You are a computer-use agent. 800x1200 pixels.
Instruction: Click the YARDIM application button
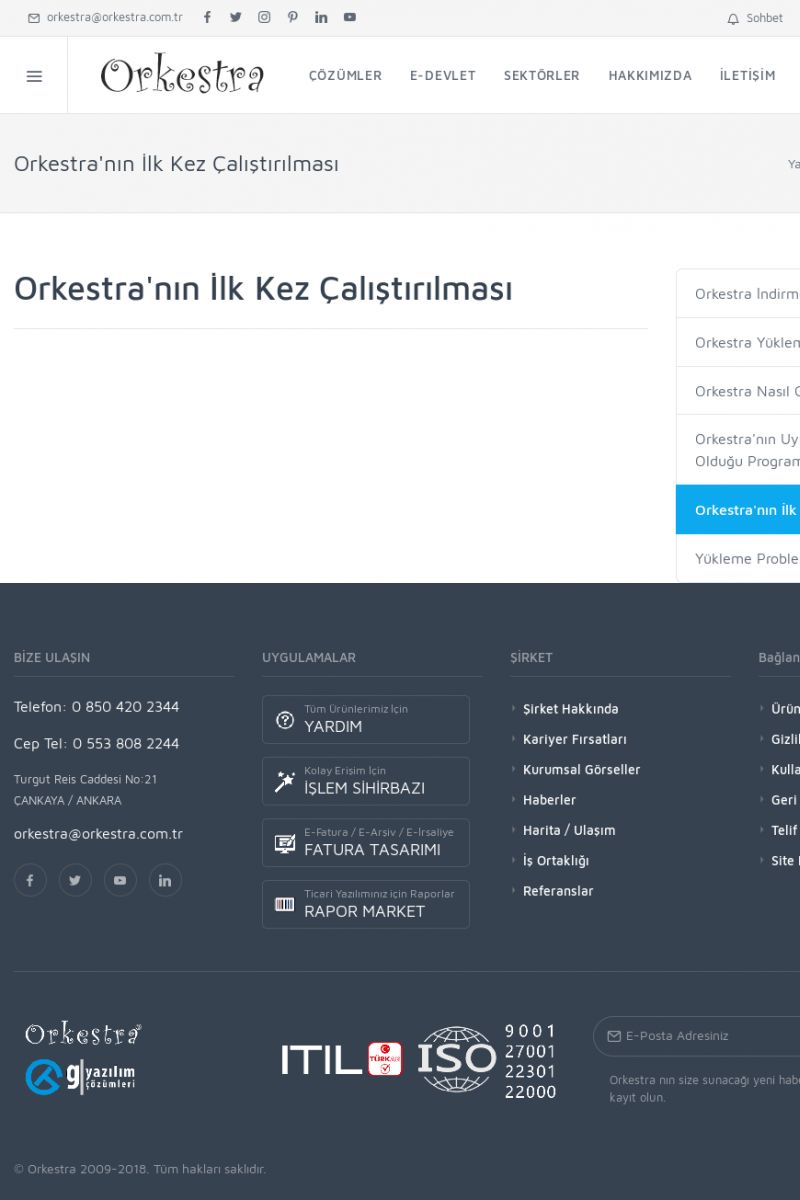click(x=366, y=719)
